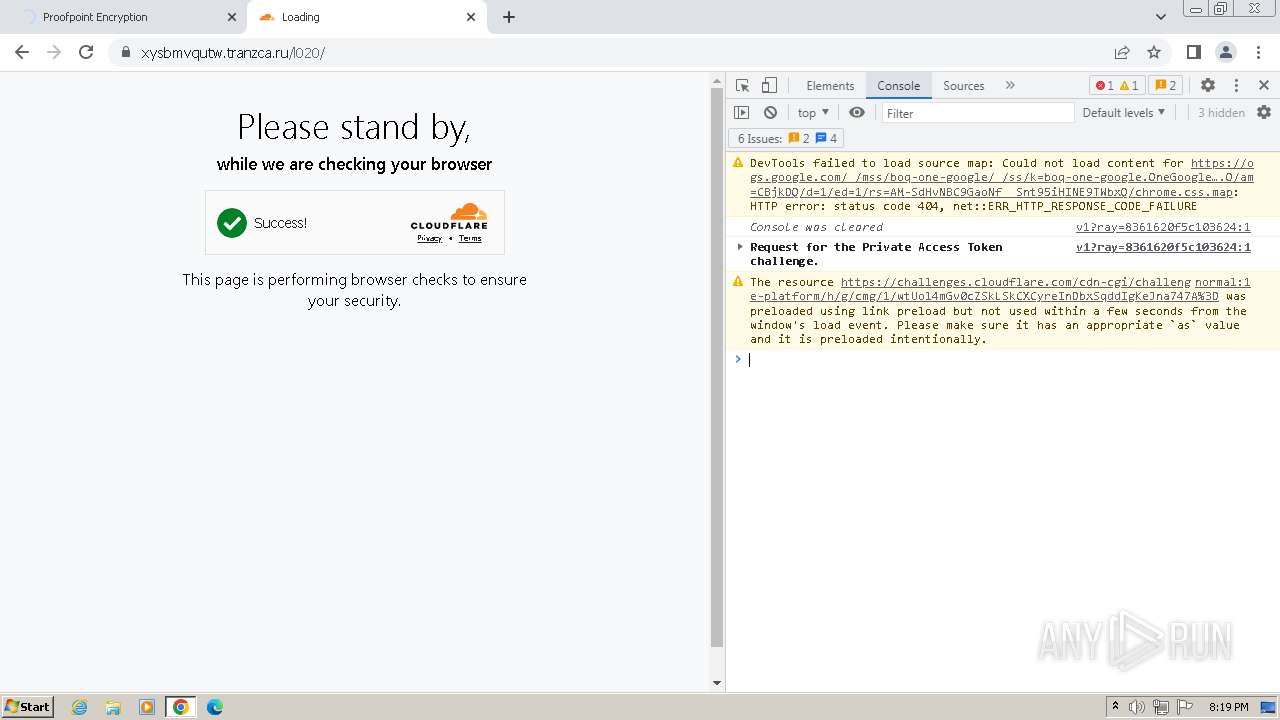Open console settings gear
Screen dimensions: 1280x720
(1264, 113)
